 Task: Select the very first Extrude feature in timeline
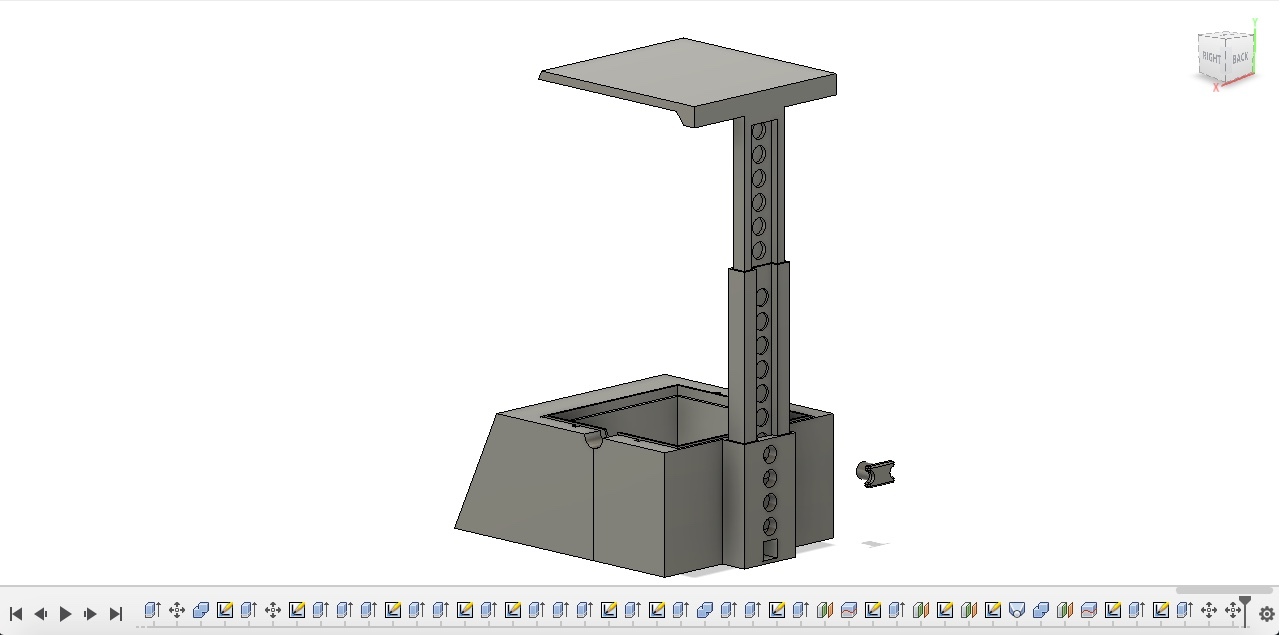153,610
